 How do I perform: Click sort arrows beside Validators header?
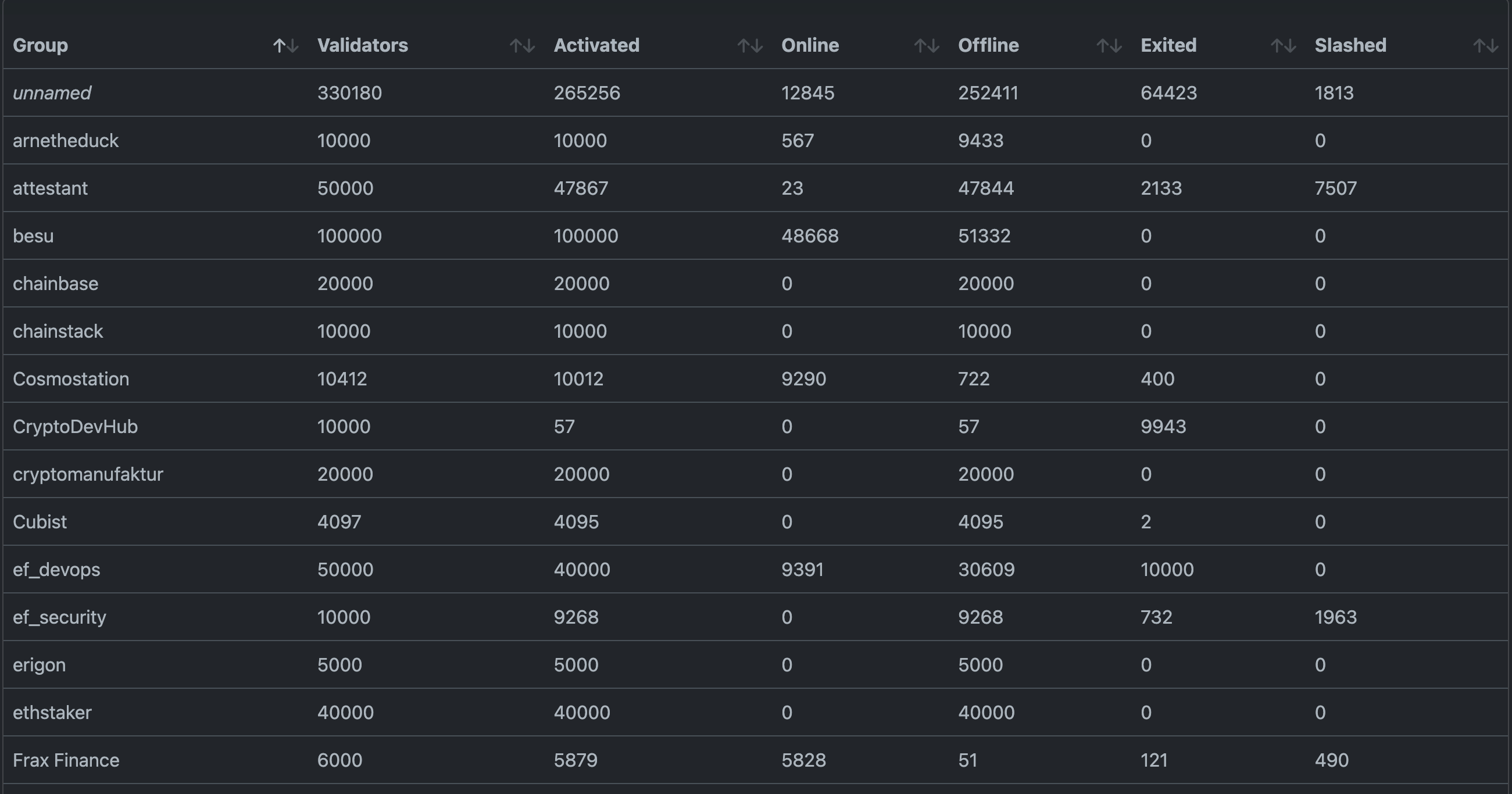(x=522, y=46)
